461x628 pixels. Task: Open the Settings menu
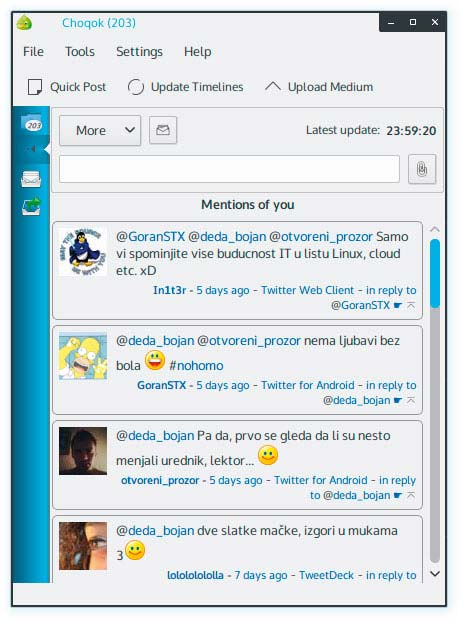pos(139,52)
